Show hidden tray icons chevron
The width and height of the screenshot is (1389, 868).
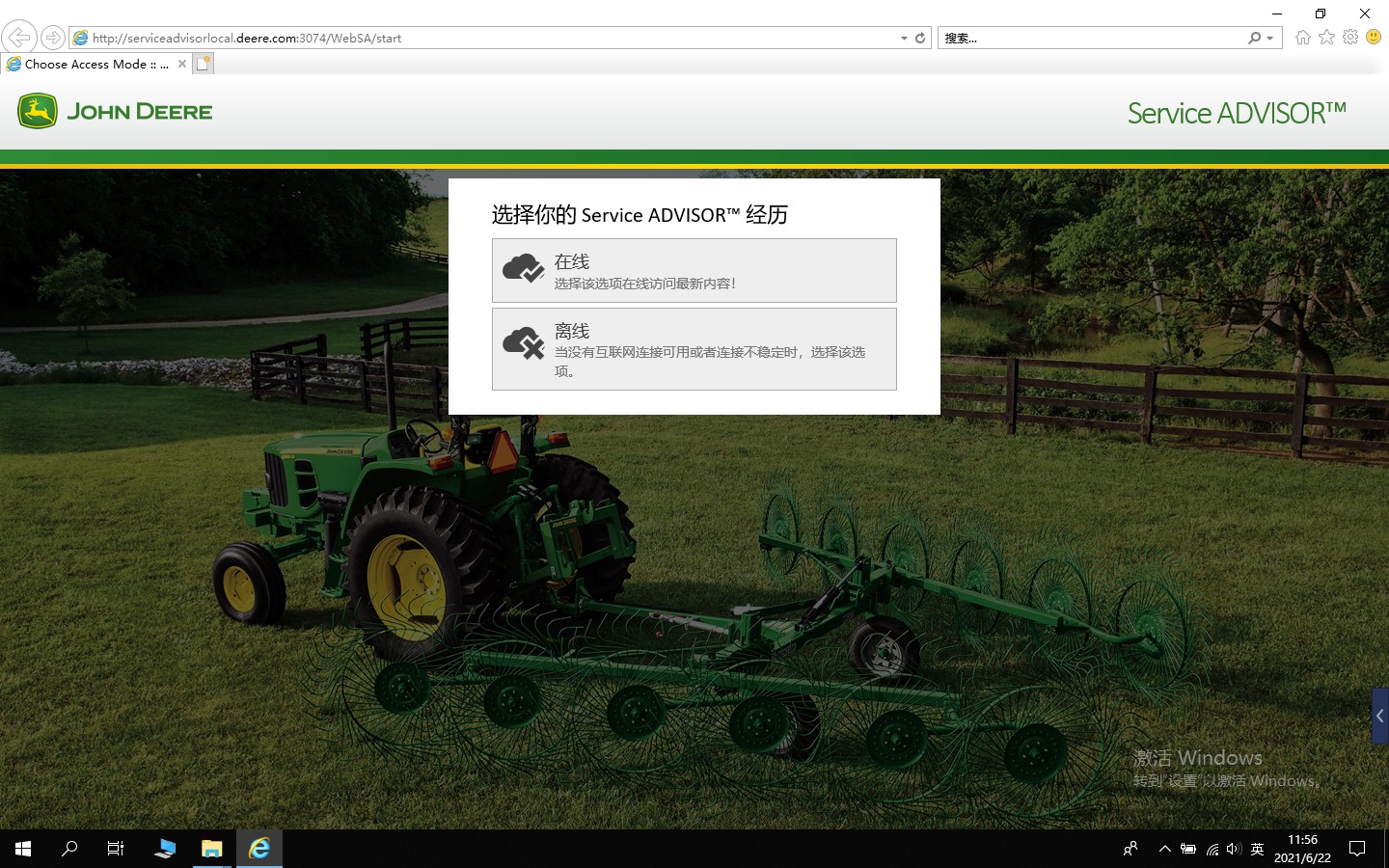tap(1165, 849)
